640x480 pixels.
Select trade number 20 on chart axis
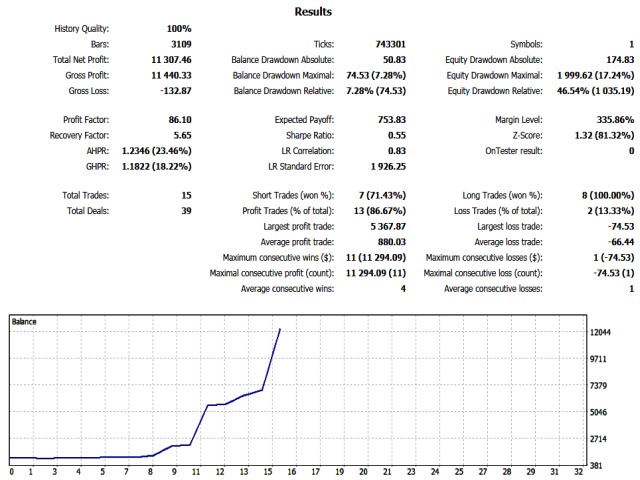(363, 472)
